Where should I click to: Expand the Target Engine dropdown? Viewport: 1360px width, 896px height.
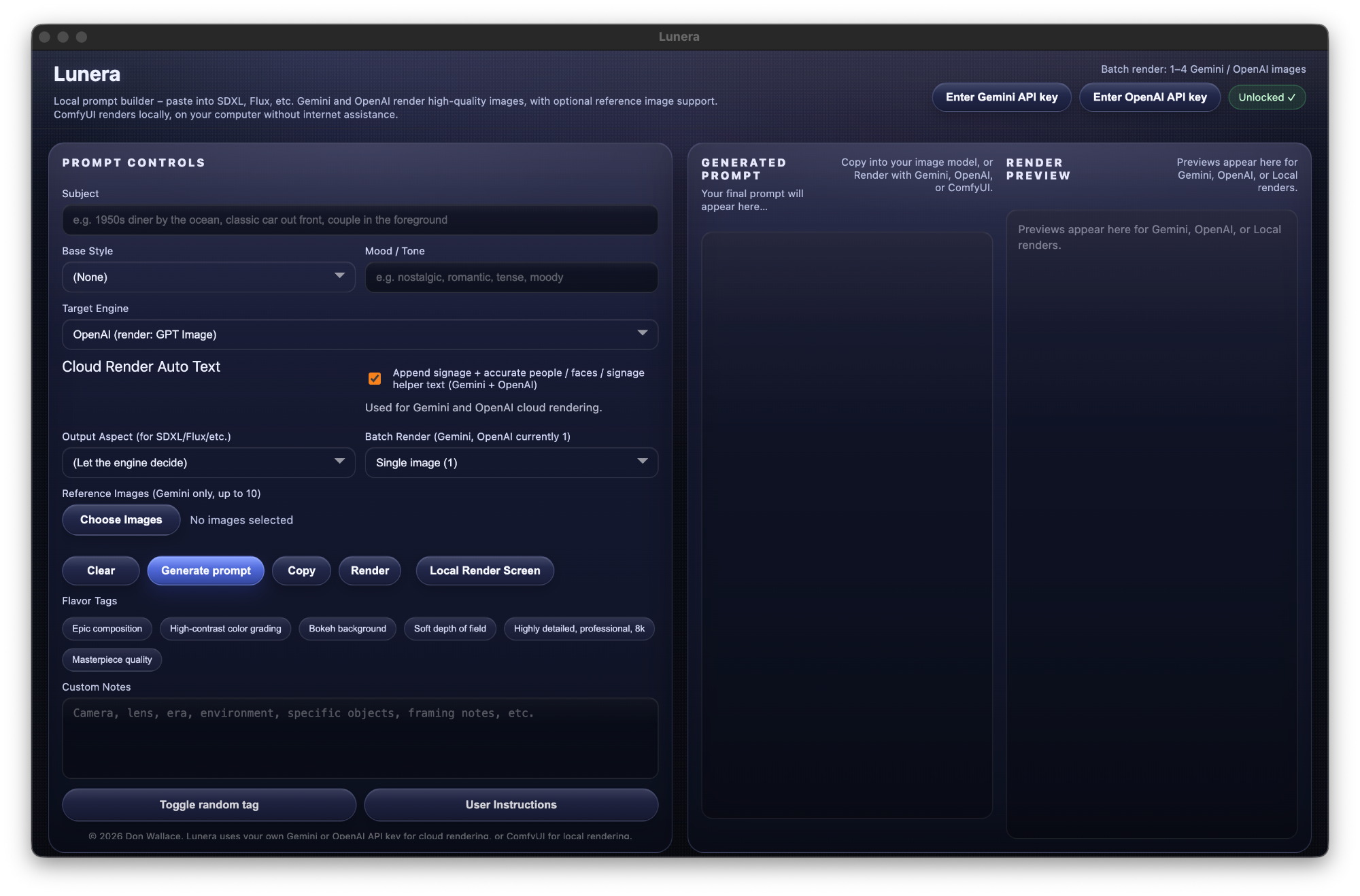pyautogui.click(x=360, y=334)
